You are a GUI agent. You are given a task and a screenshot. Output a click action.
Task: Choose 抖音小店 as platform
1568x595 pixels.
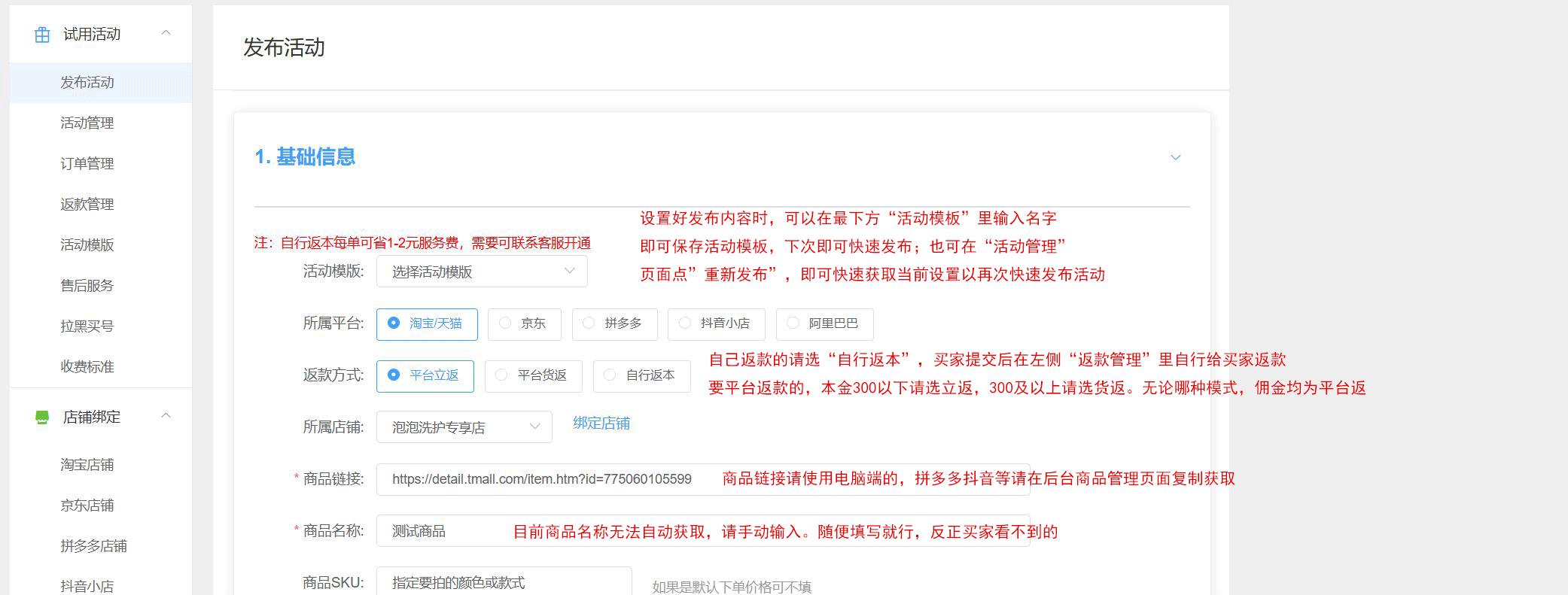click(716, 324)
